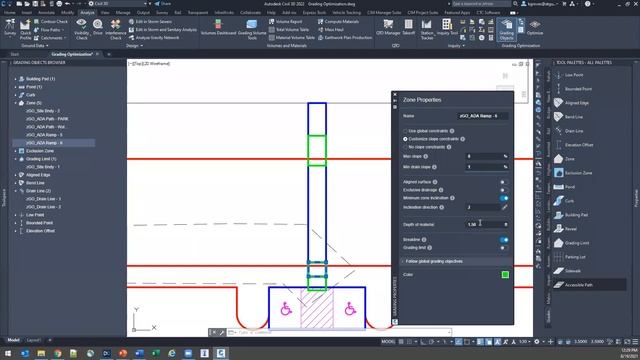Select the Accessible Path palette tool
Image resolution: width=640 pixels, height=360 pixels.
tap(574, 285)
